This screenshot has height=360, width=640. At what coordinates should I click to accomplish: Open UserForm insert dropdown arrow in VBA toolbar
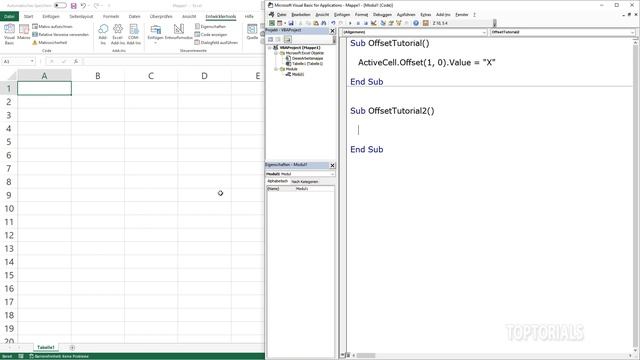(285, 23)
